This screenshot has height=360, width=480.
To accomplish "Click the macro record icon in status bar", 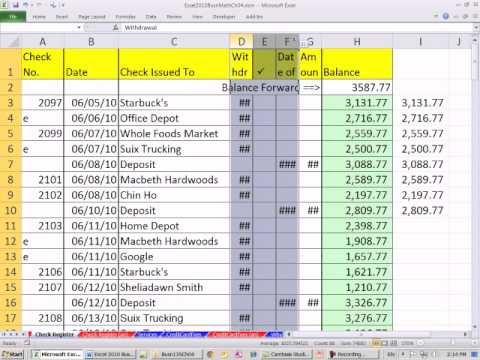I will click(27, 343).
